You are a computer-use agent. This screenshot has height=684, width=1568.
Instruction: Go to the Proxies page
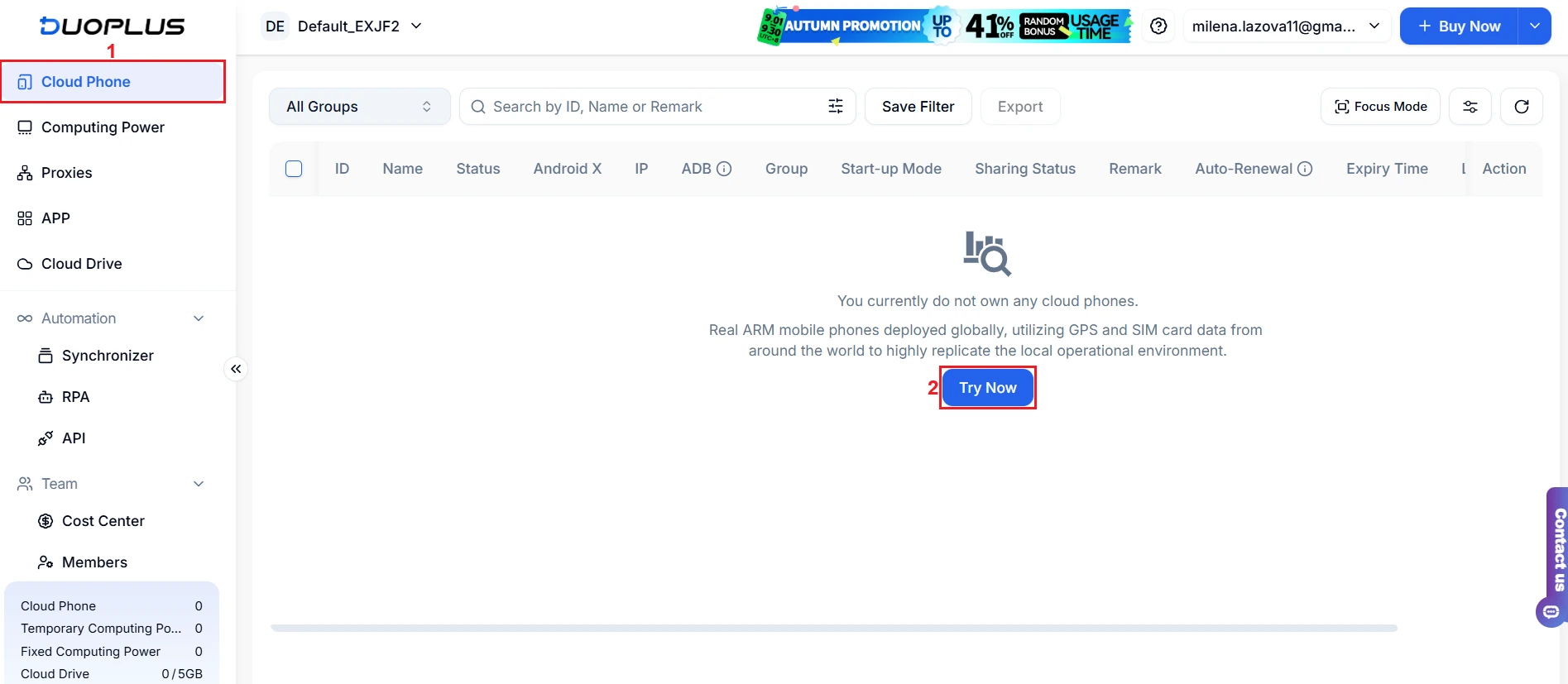pyautogui.click(x=66, y=173)
